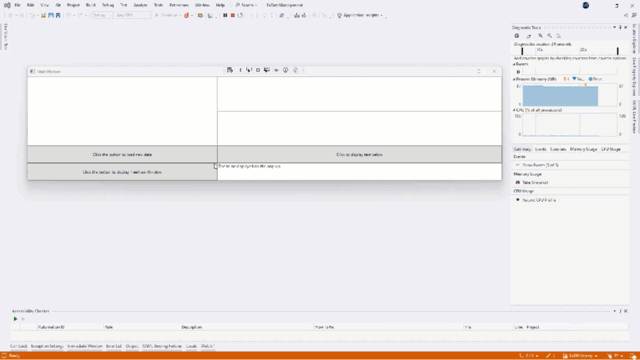Click the Diagnostic Tools select tools icon

tap(529, 36)
